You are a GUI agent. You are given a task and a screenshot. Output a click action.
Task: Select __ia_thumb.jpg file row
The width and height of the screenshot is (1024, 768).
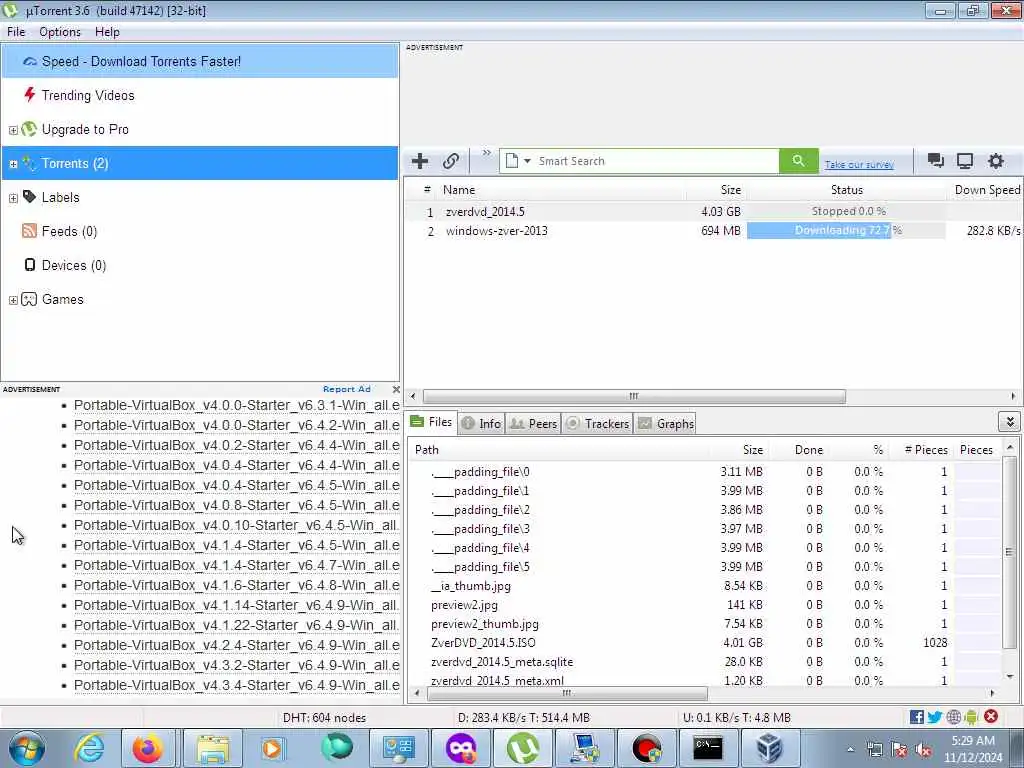pos(705,586)
